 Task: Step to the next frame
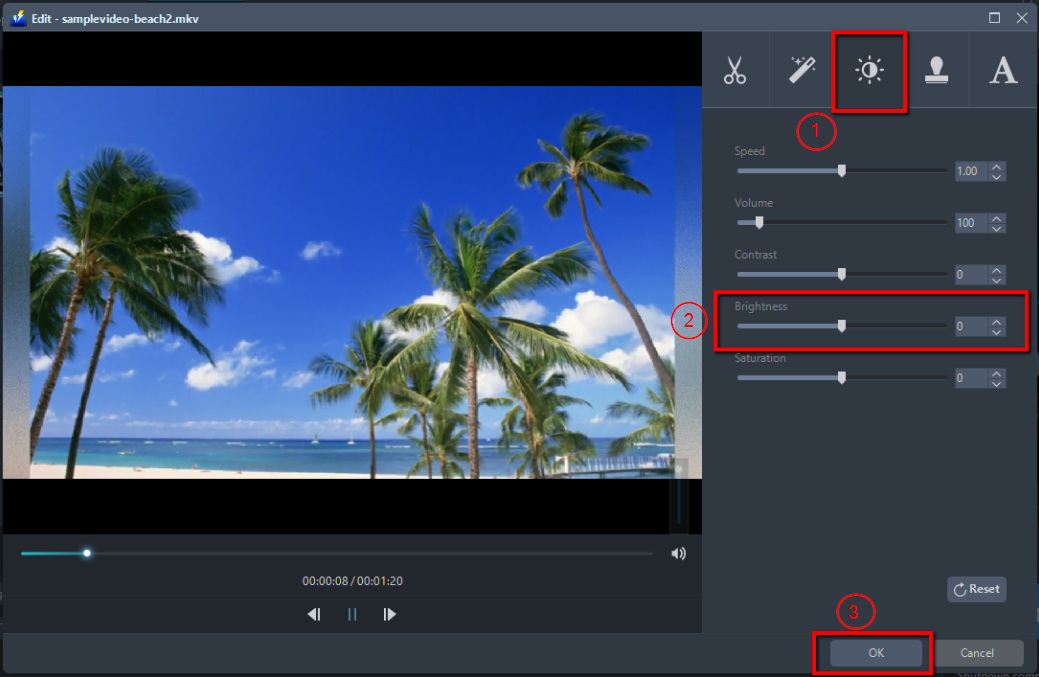pyautogui.click(x=389, y=615)
